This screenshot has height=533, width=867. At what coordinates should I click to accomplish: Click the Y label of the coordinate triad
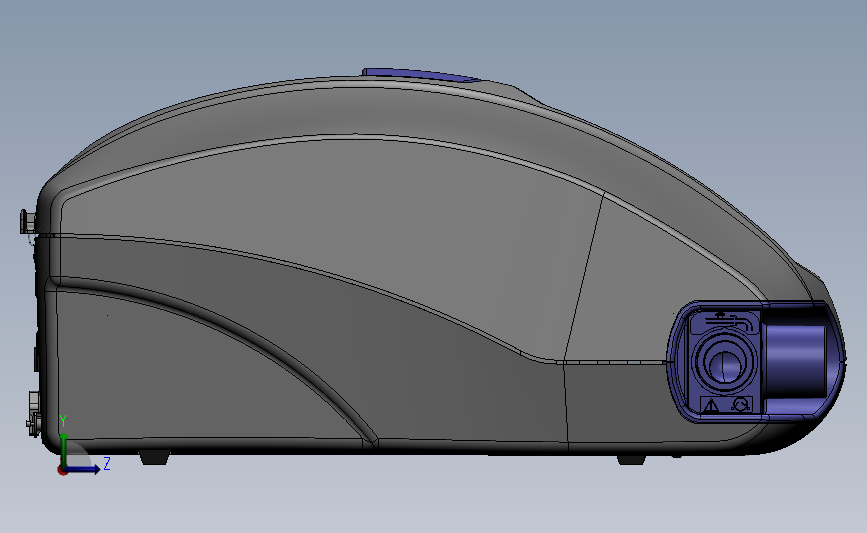63,421
